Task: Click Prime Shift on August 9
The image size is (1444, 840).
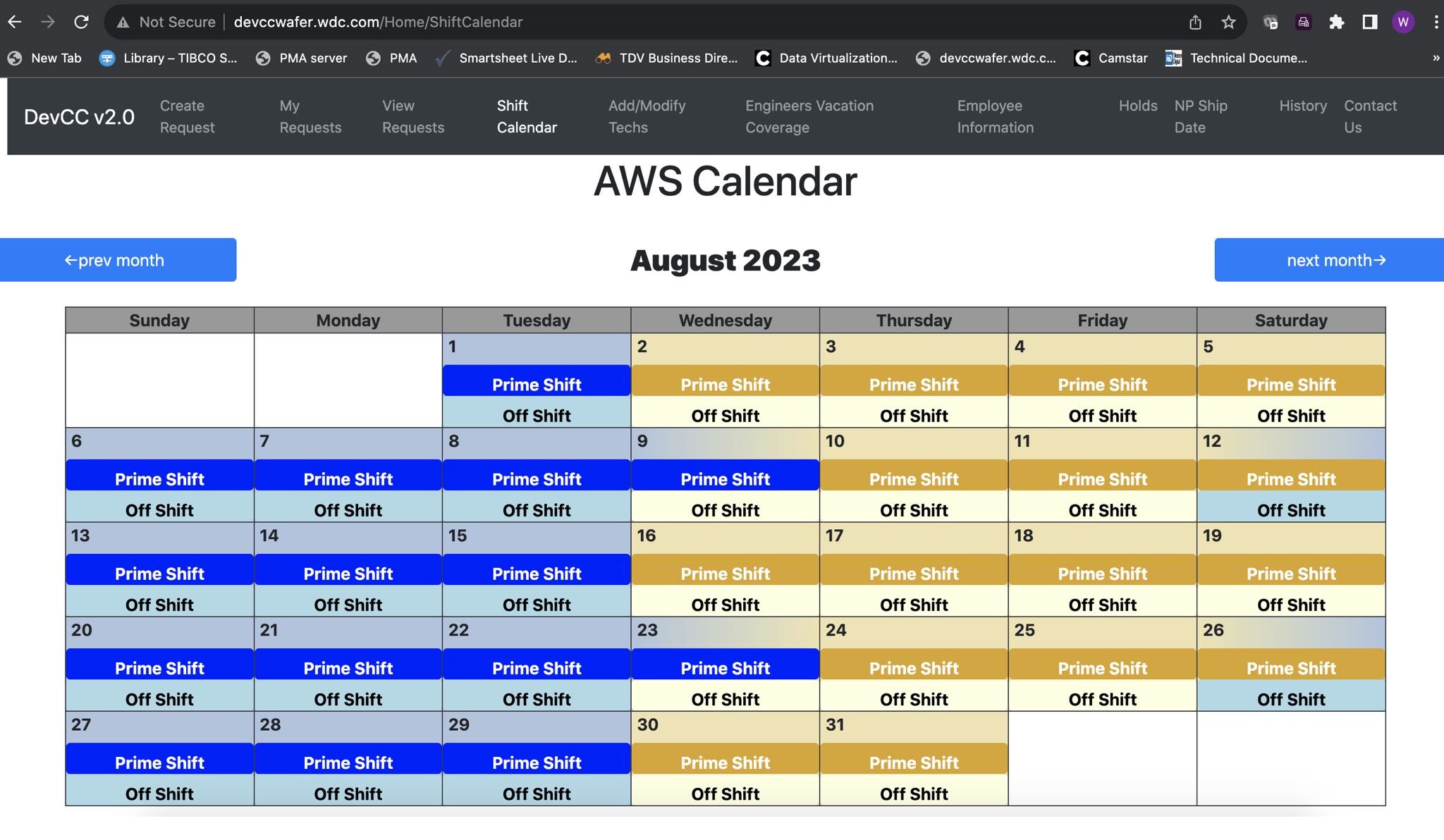Action: [x=725, y=476]
